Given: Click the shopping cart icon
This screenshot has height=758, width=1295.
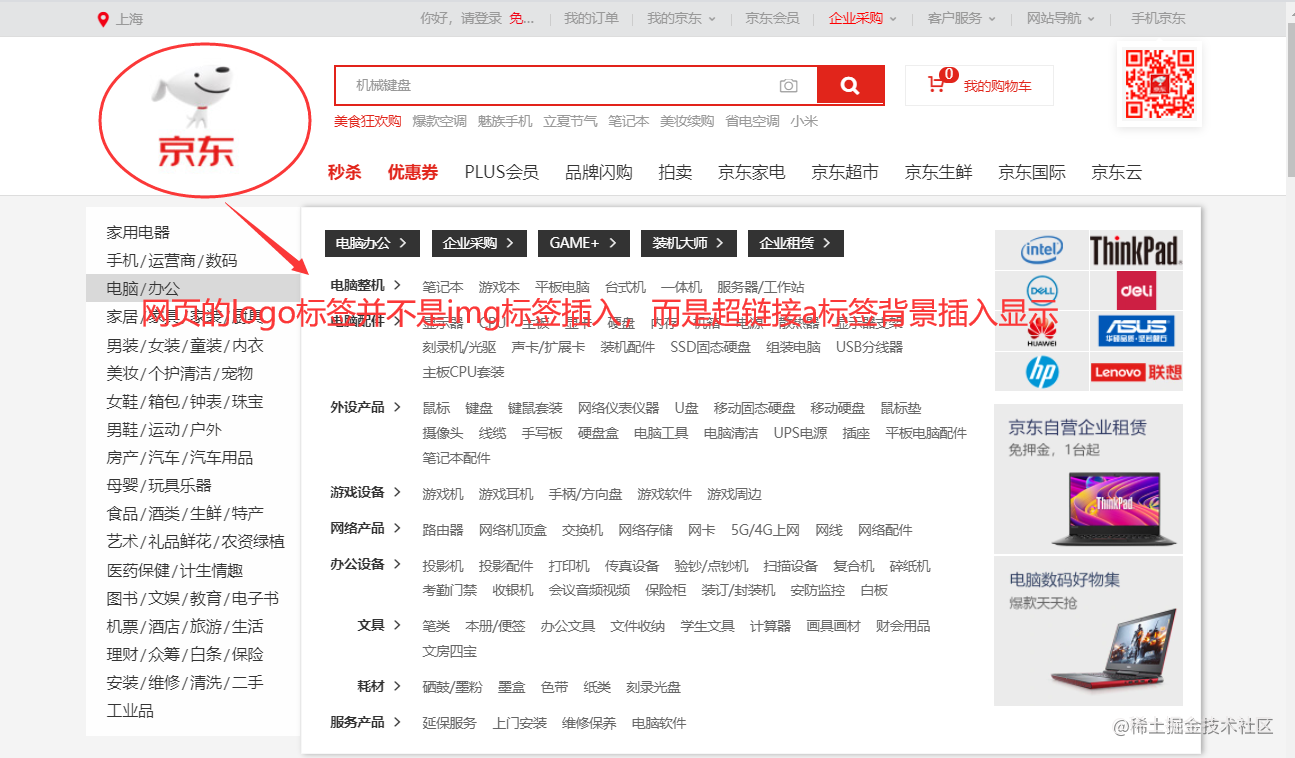Looking at the screenshot, I should point(936,84).
